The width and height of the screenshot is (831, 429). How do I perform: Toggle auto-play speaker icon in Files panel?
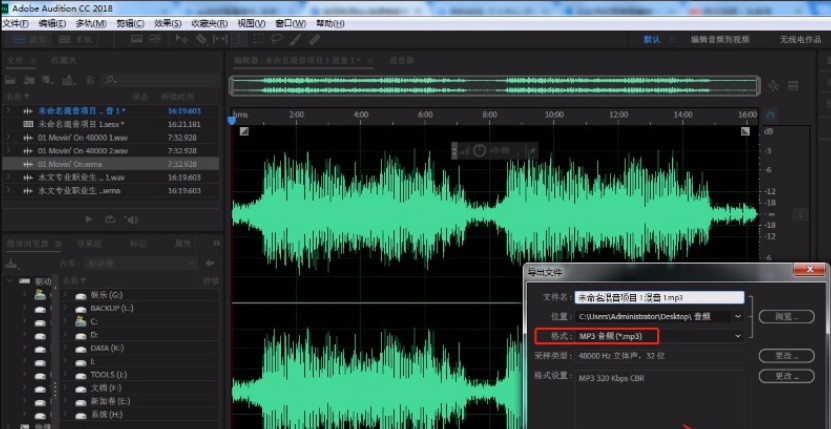tap(131, 219)
